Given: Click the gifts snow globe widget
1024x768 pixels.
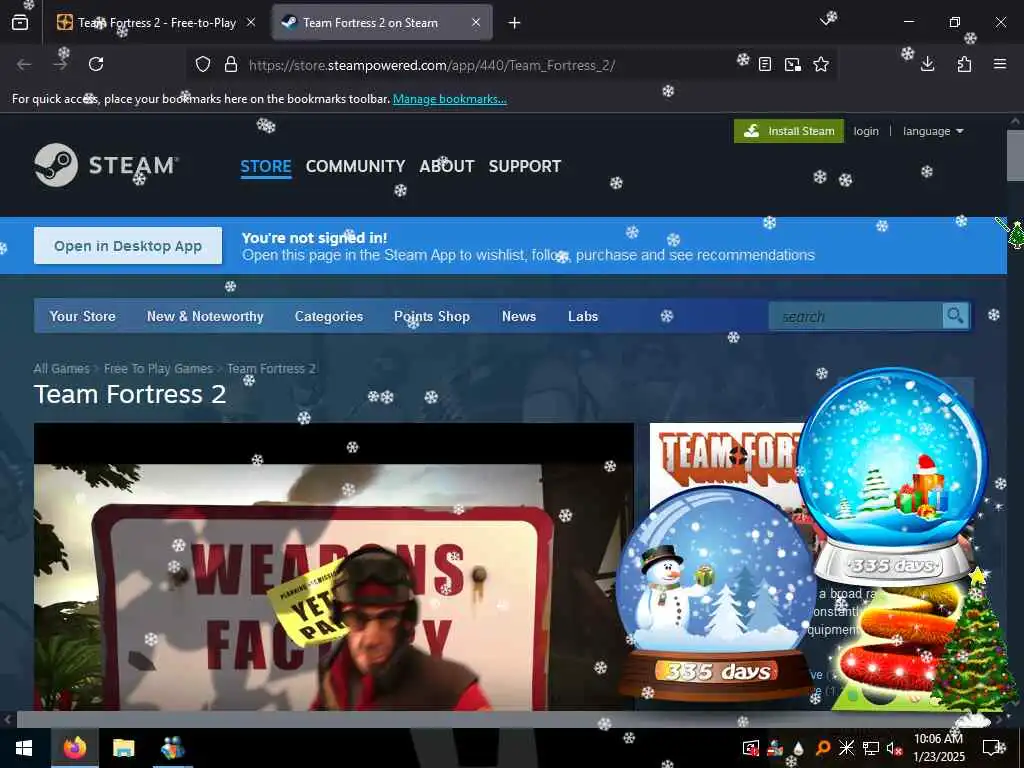Looking at the screenshot, I should [893, 477].
